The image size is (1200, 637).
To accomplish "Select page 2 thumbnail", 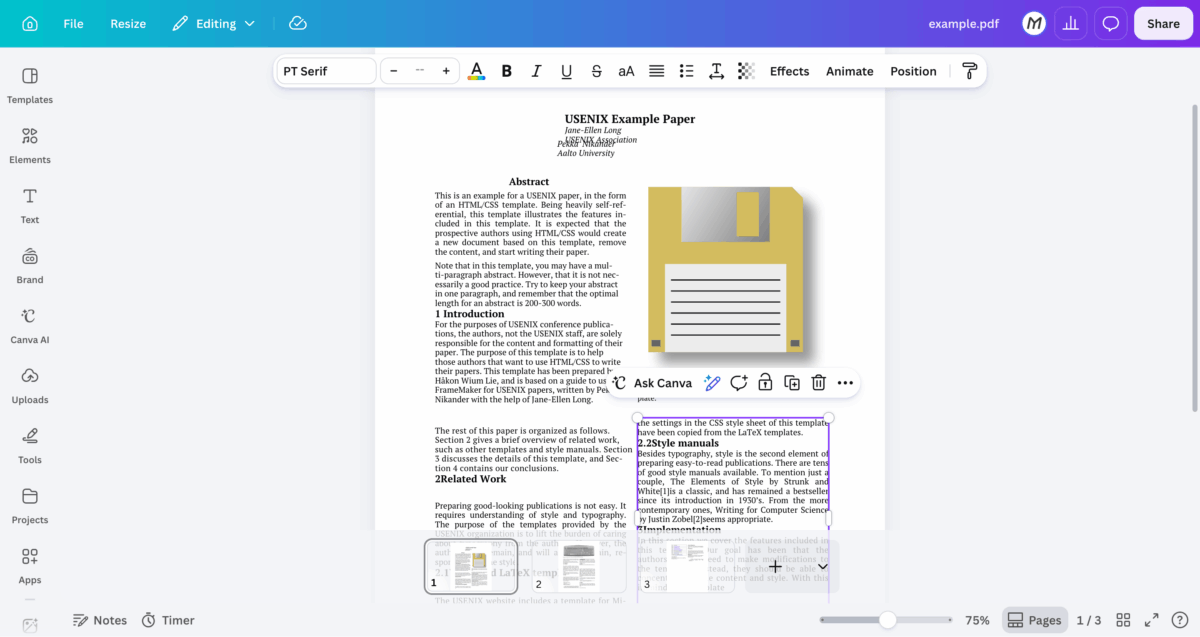I will 579,567.
